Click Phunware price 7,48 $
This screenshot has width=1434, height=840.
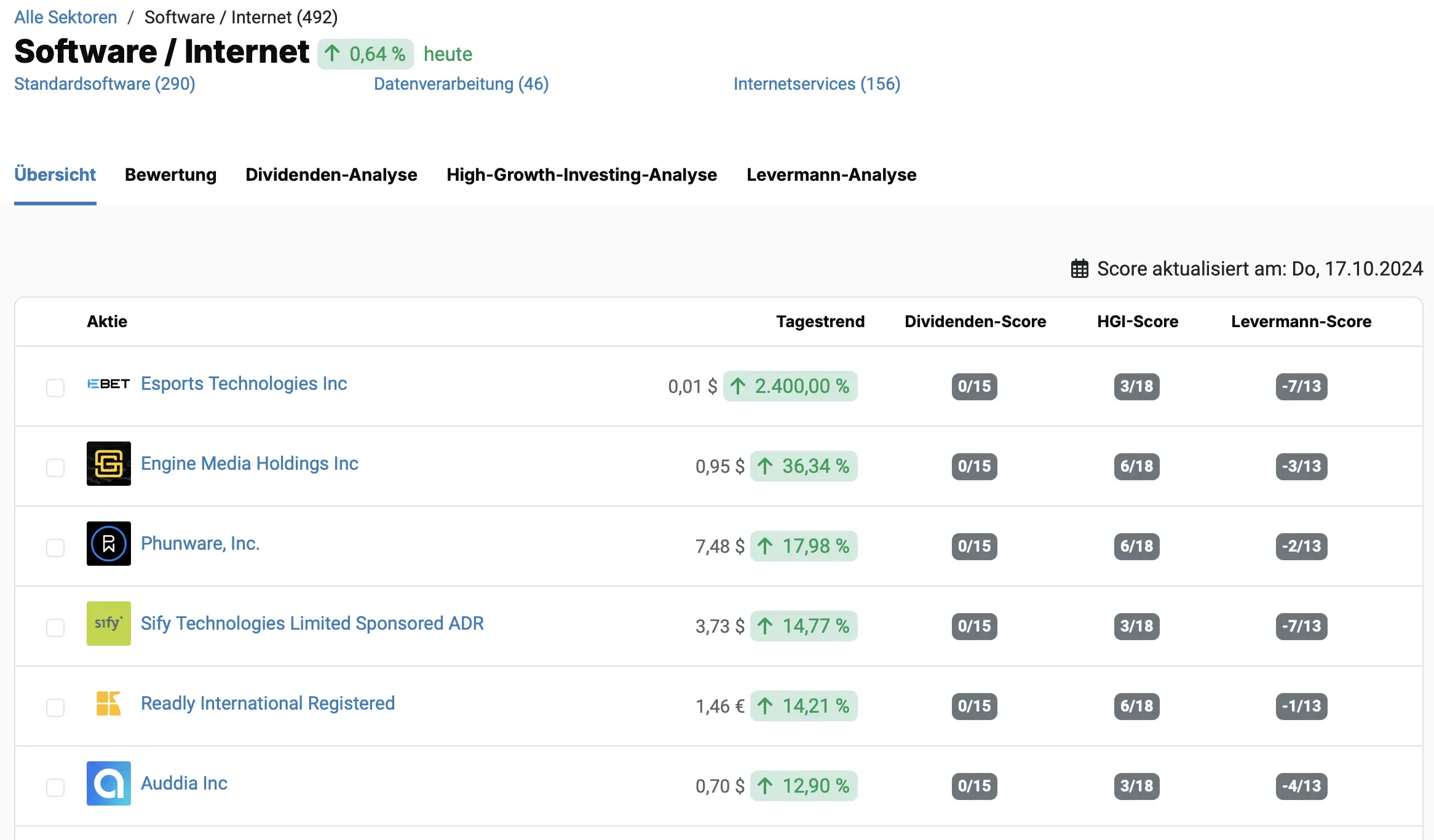tap(720, 546)
